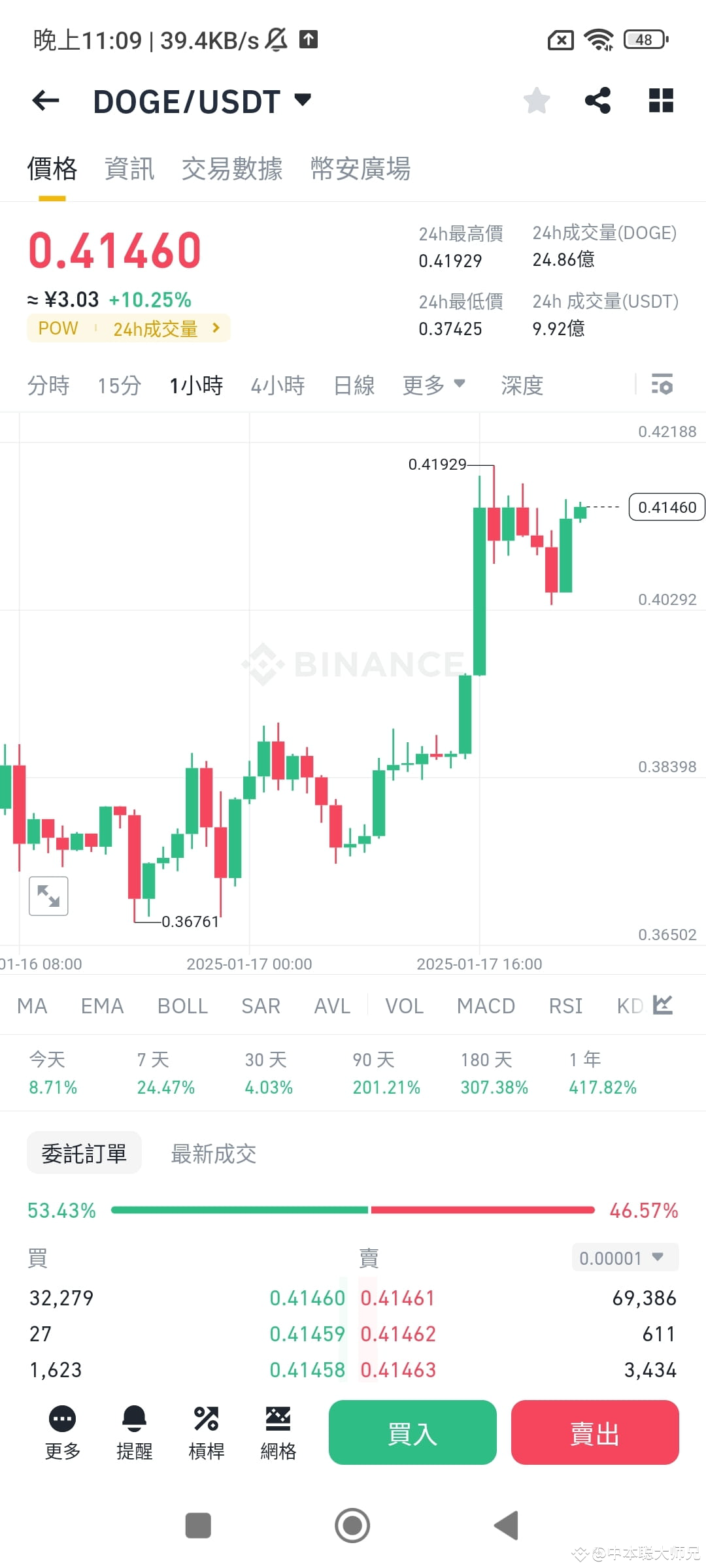This screenshot has height=1568, width=706.
Task: Switch to the 最新成交 tab
Action: pyautogui.click(x=212, y=1153)
